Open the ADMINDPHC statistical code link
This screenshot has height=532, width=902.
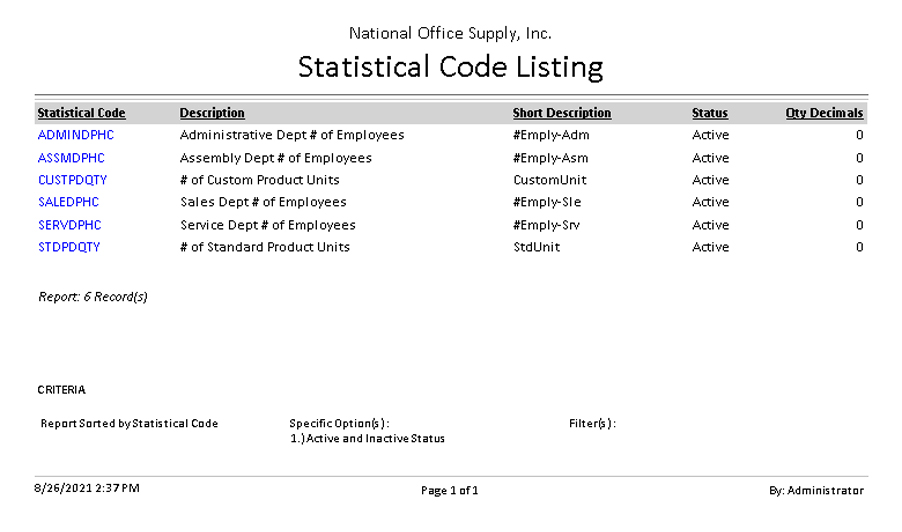click(x=76, y=135)
